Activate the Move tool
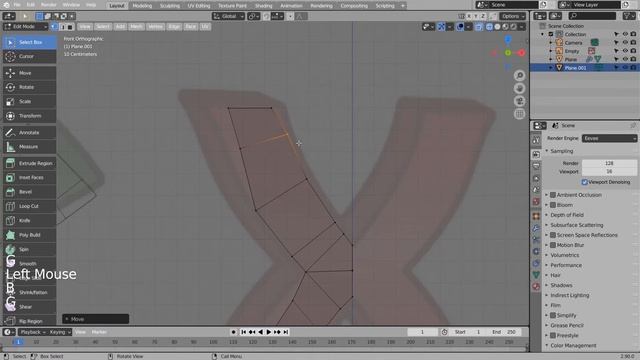Image resolution: width=640 pixels, height=360 pixels. click(x=29, y=73)
